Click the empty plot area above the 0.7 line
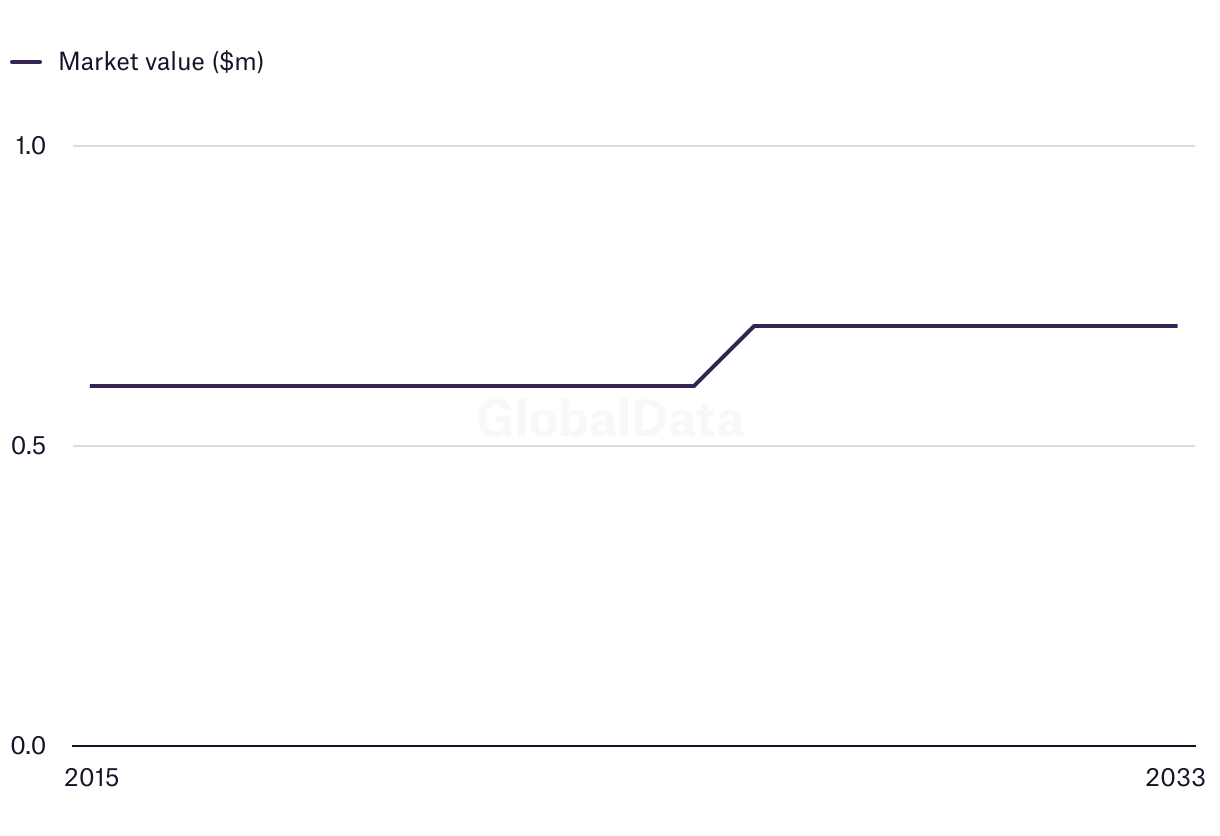1220x836 pixels. (634, 235)
